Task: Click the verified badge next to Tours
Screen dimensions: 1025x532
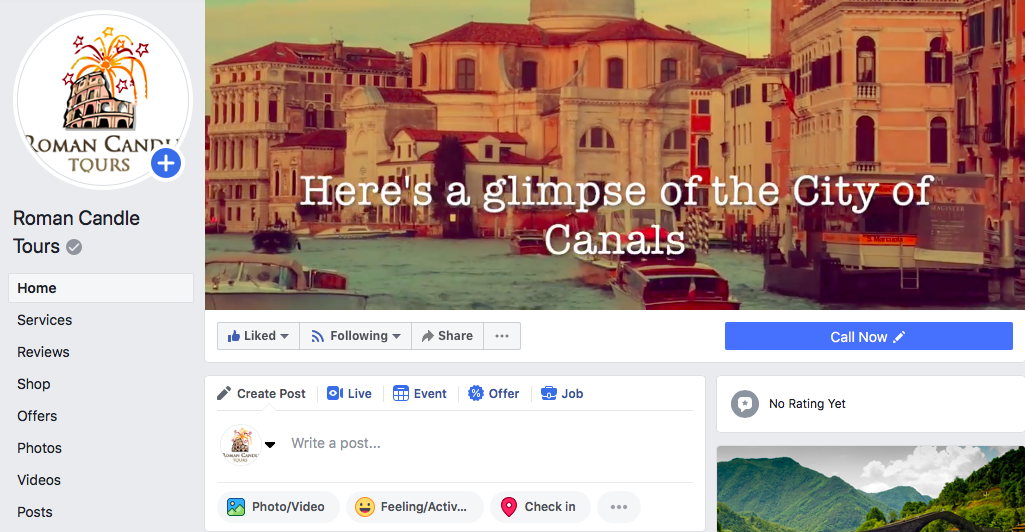Action: click(x=75, y=247)
